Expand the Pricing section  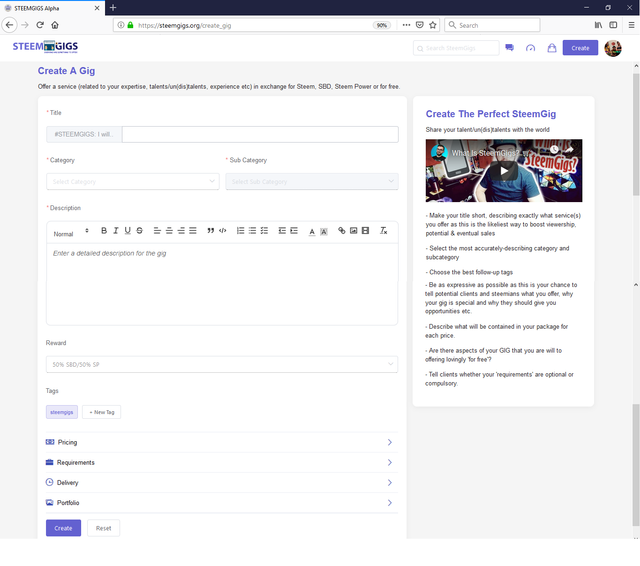click(222, 442)
